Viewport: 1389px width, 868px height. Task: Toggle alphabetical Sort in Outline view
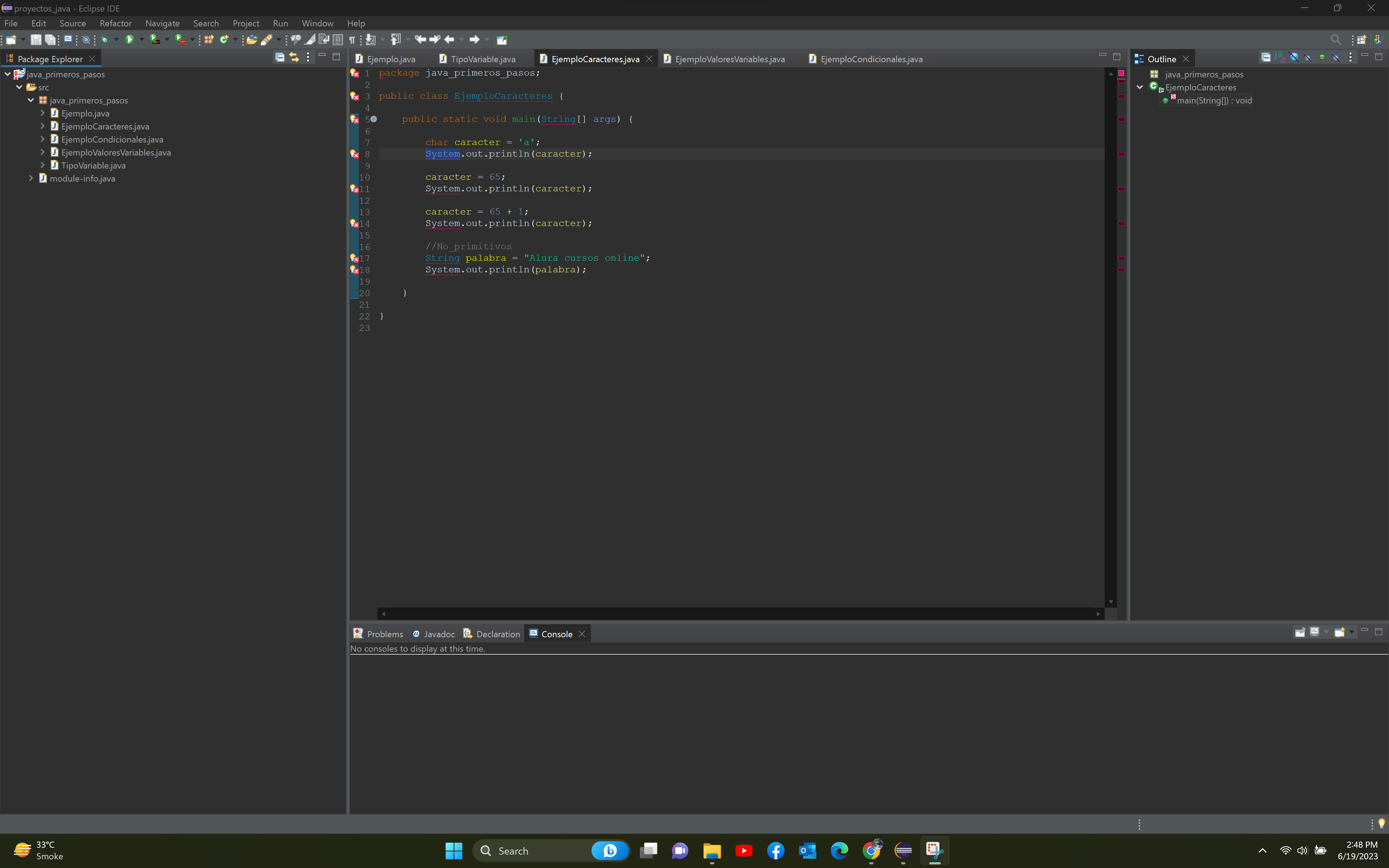1280,57
